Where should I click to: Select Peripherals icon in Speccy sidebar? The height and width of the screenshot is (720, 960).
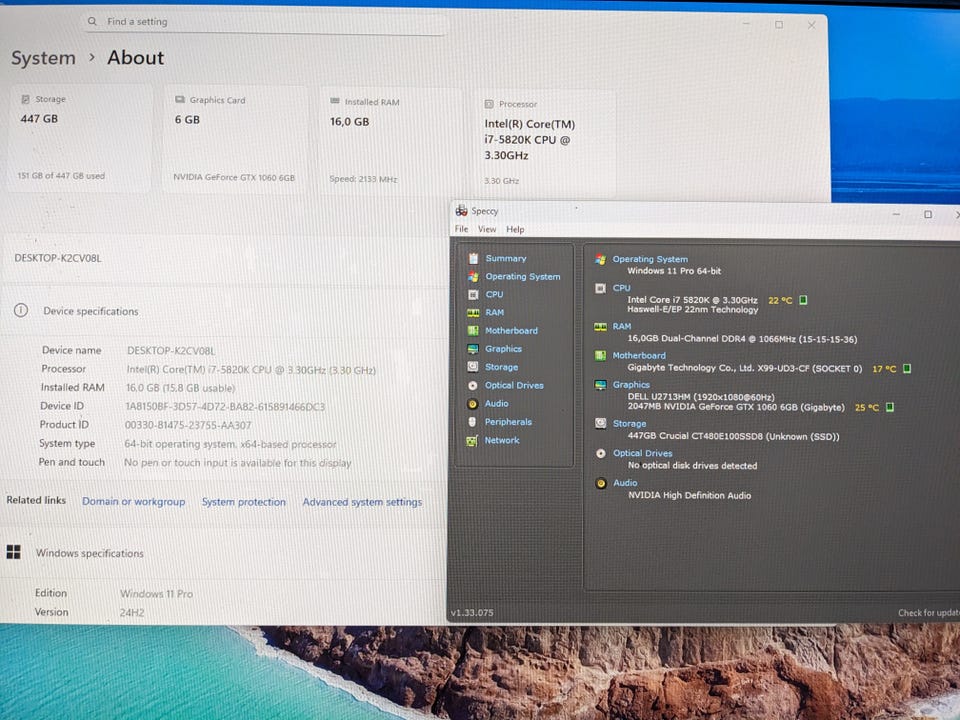[x=472, y=422]
